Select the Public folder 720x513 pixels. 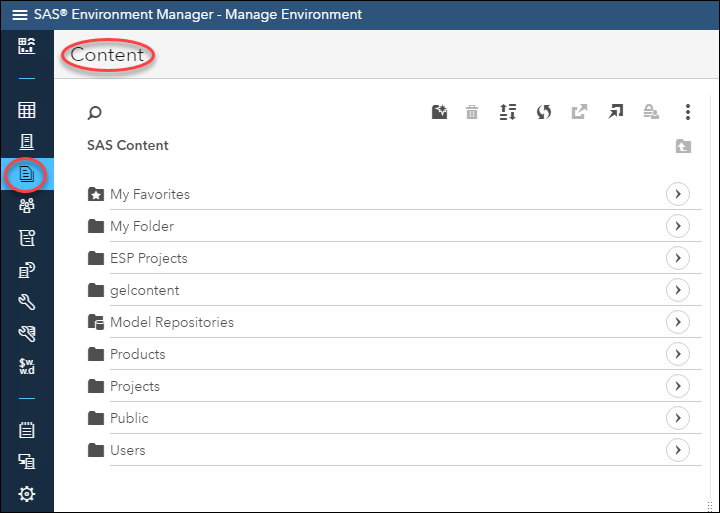point(394,418)
